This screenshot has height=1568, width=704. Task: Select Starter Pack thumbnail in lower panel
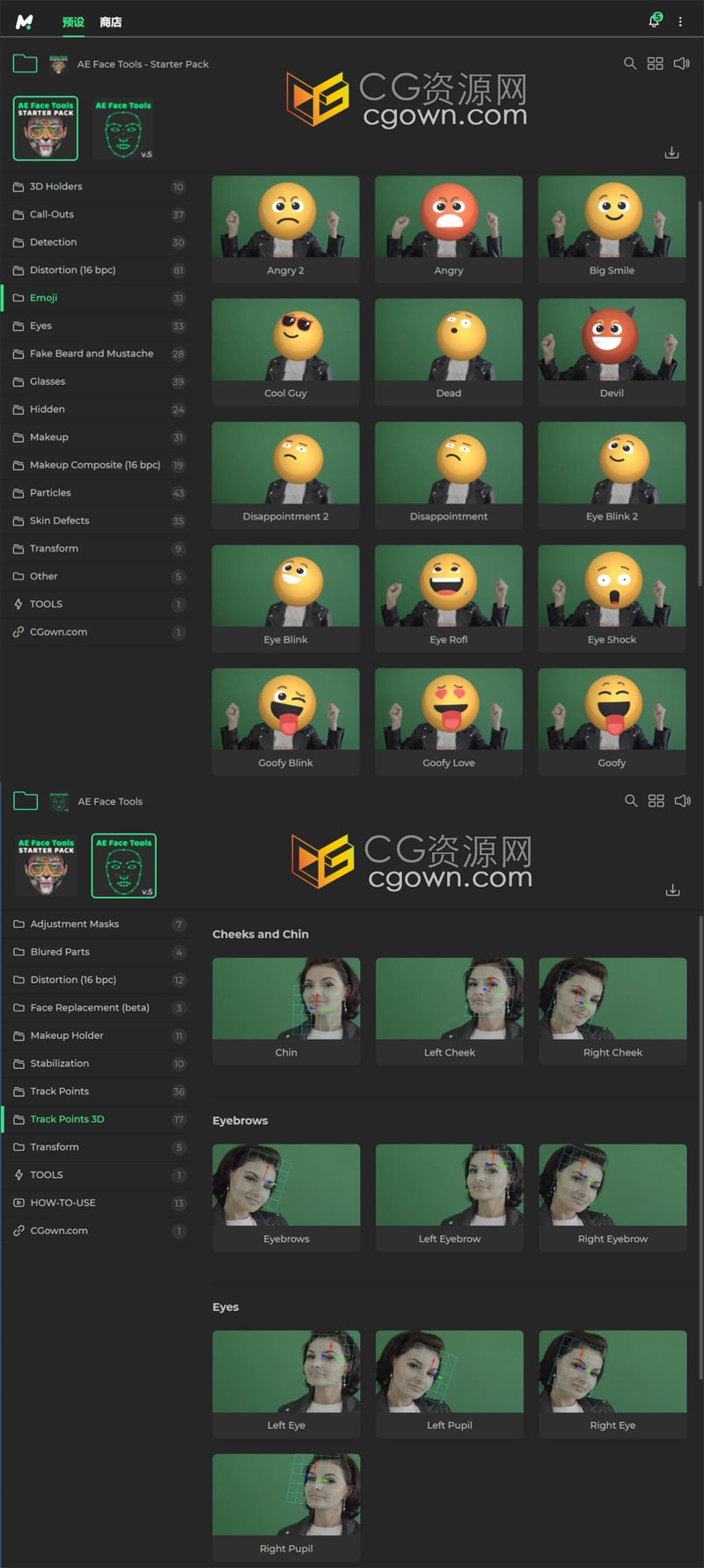click(x=47, y=866)
